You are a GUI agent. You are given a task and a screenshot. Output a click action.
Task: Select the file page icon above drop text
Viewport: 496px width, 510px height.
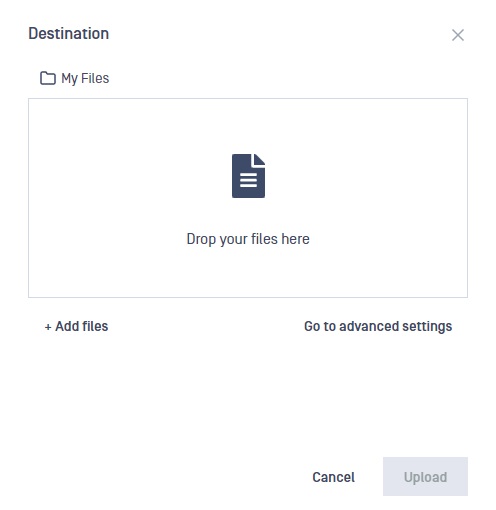tap(248, 176)
